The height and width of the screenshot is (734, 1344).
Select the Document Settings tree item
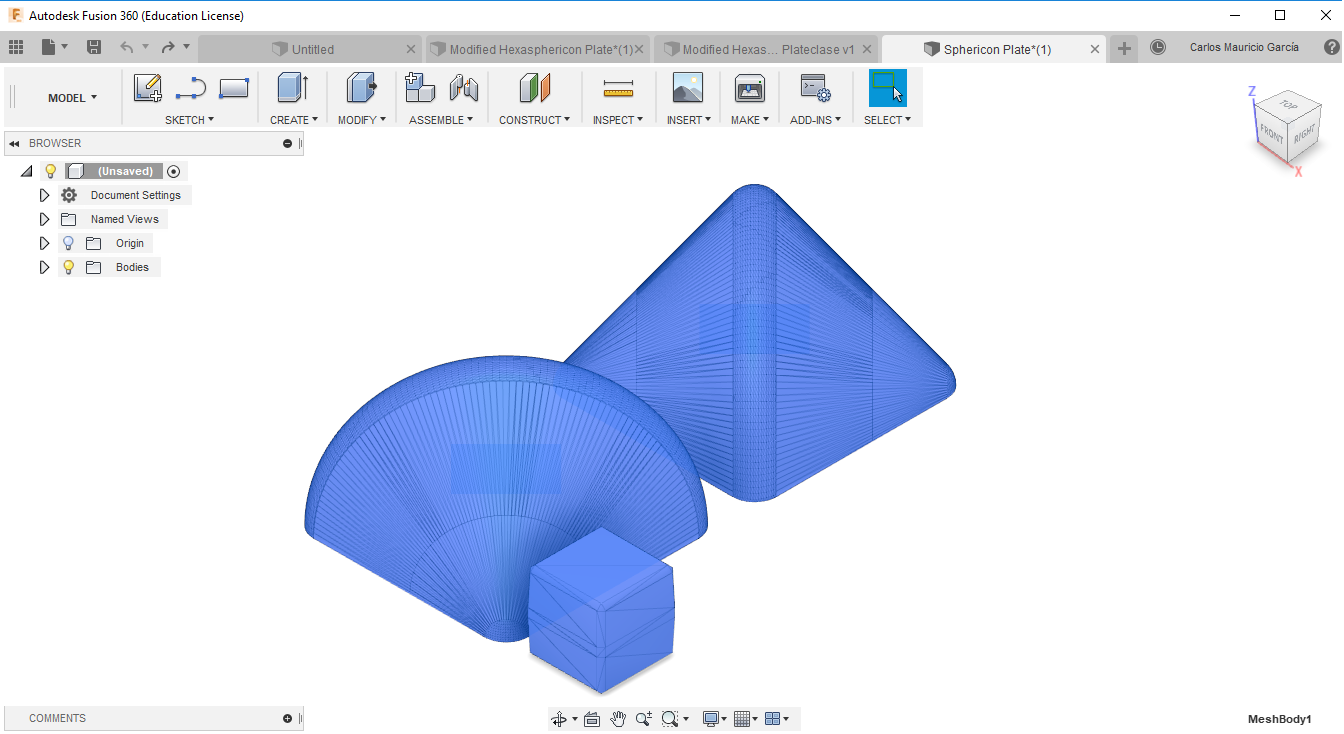coord(136,195)
